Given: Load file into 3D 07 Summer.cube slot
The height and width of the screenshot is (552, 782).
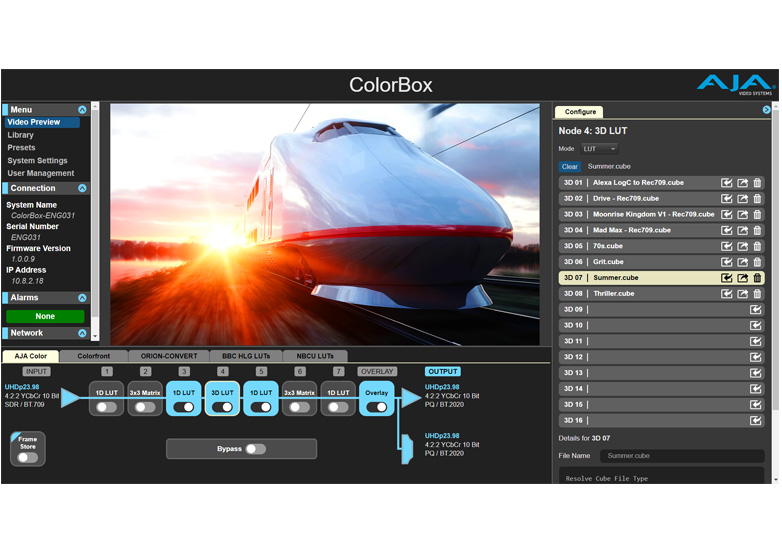Looking at the screenshot, I should coord(727,278).
